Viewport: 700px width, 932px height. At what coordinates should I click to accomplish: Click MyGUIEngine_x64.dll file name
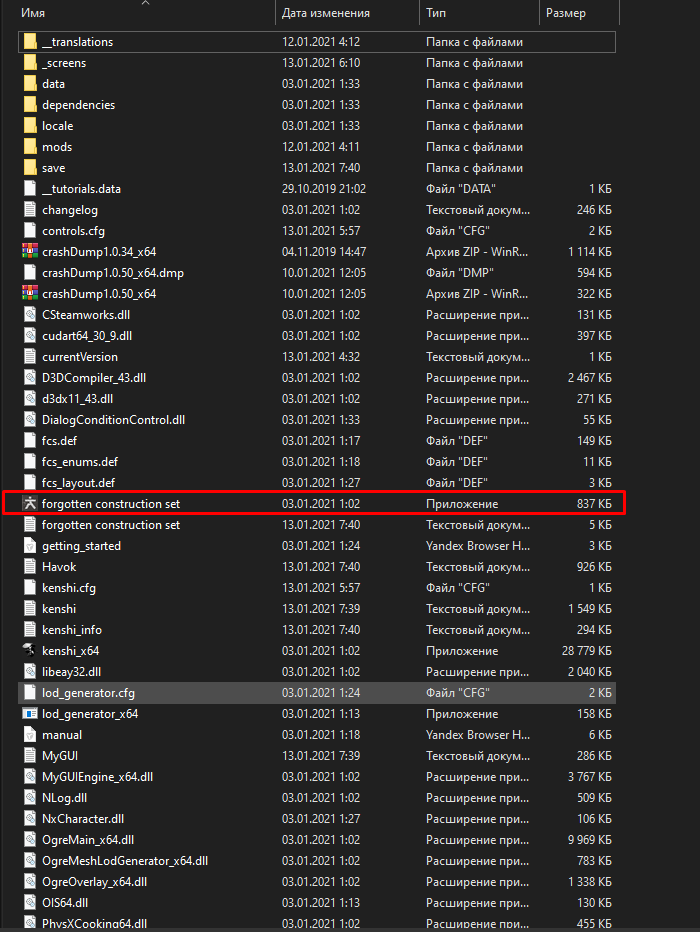97,777
